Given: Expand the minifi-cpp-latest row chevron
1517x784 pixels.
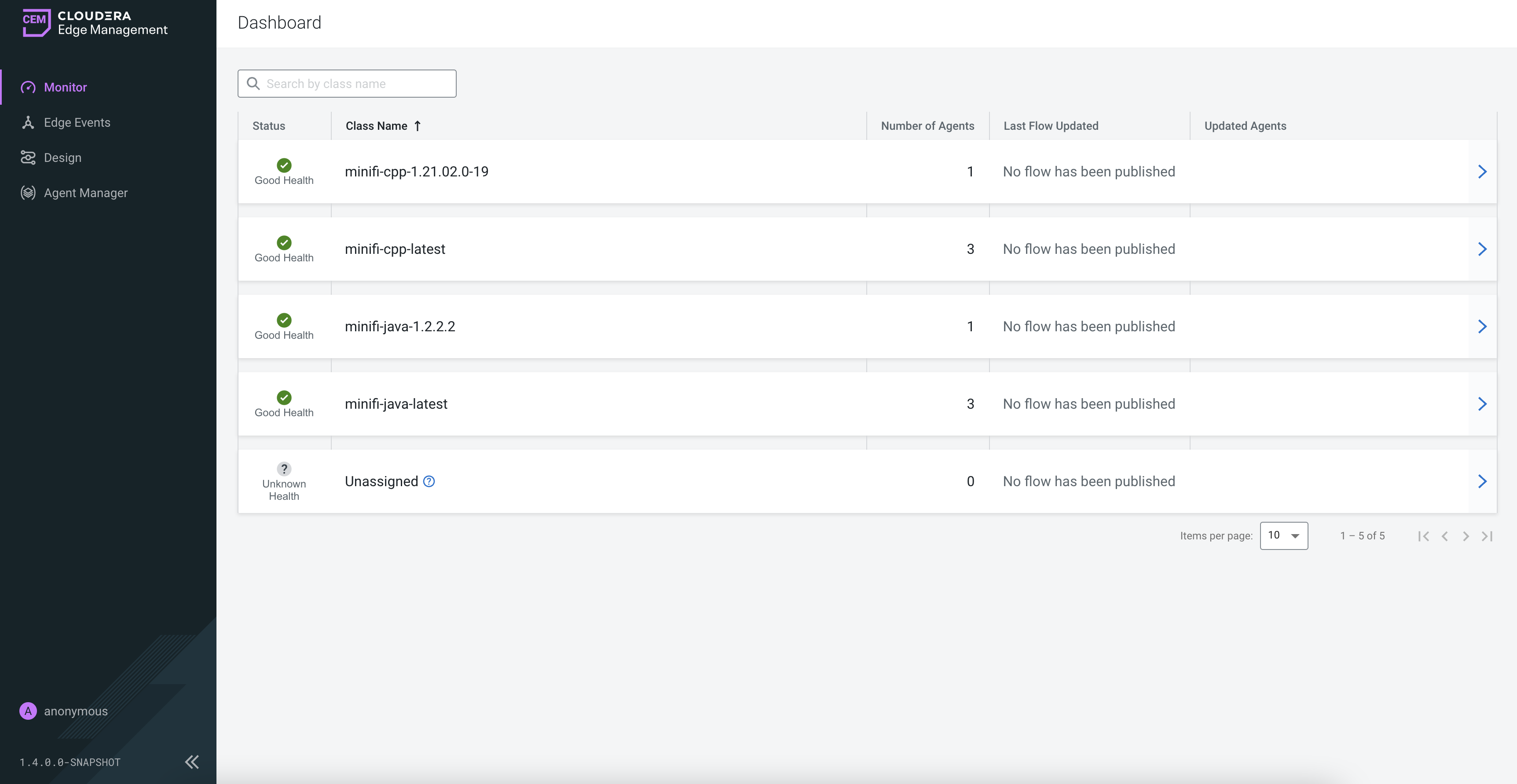Looking at the screenshot, I should pos(1482,249).
